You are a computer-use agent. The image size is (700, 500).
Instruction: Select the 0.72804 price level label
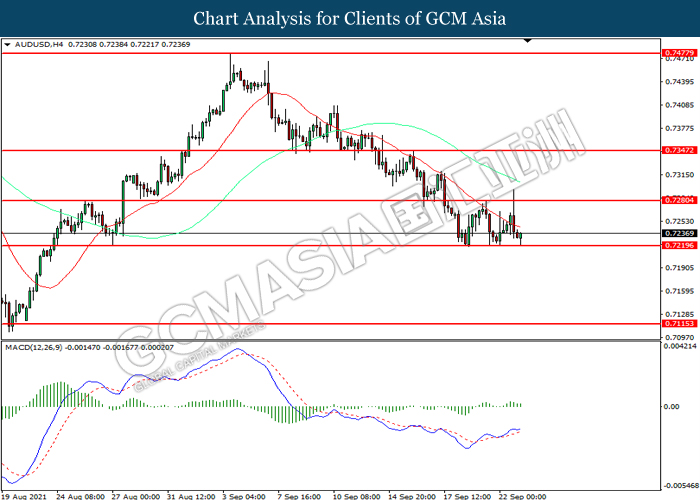click(679, 200)
